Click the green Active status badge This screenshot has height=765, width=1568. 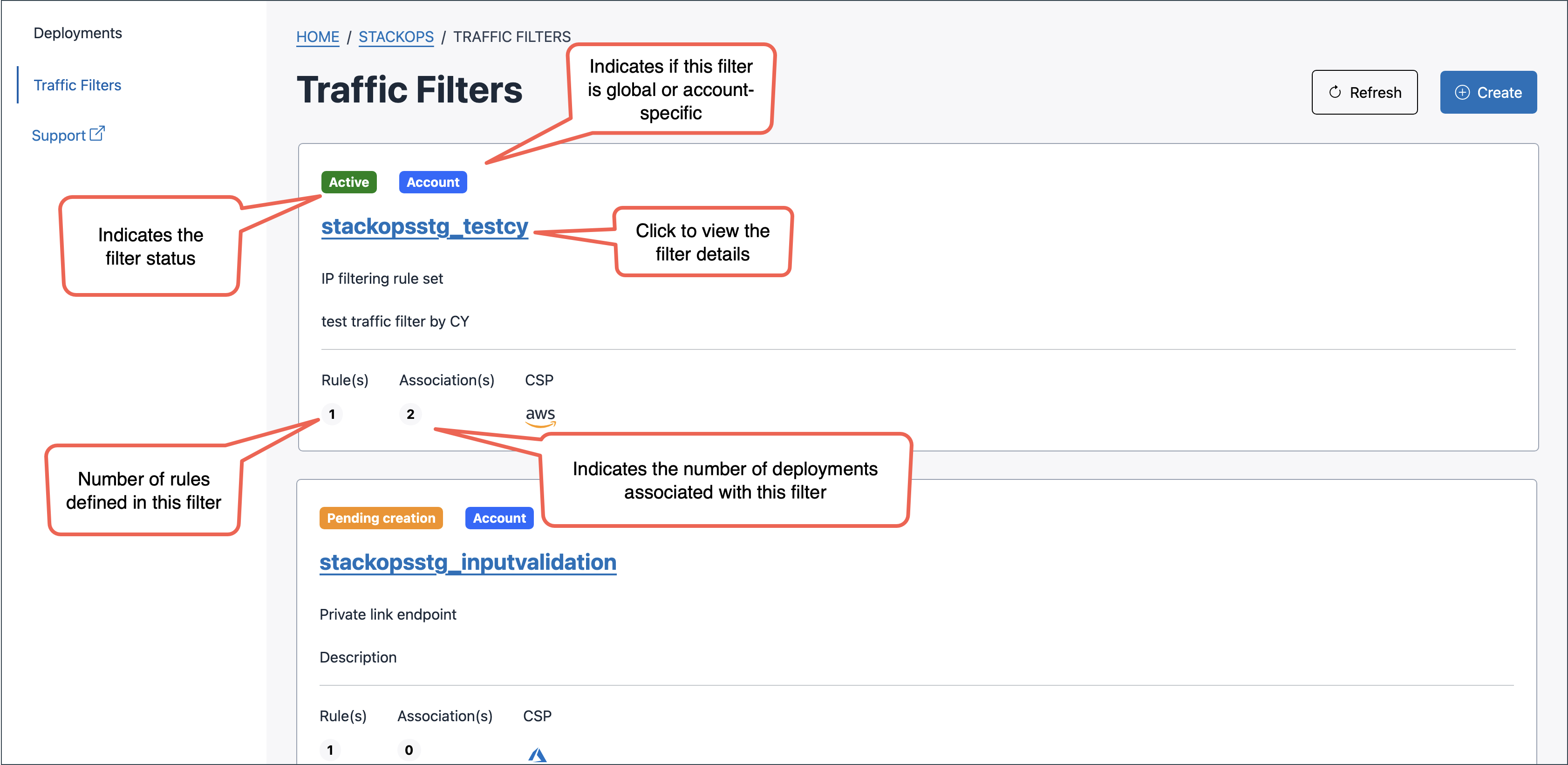click(x=349, y=182)
